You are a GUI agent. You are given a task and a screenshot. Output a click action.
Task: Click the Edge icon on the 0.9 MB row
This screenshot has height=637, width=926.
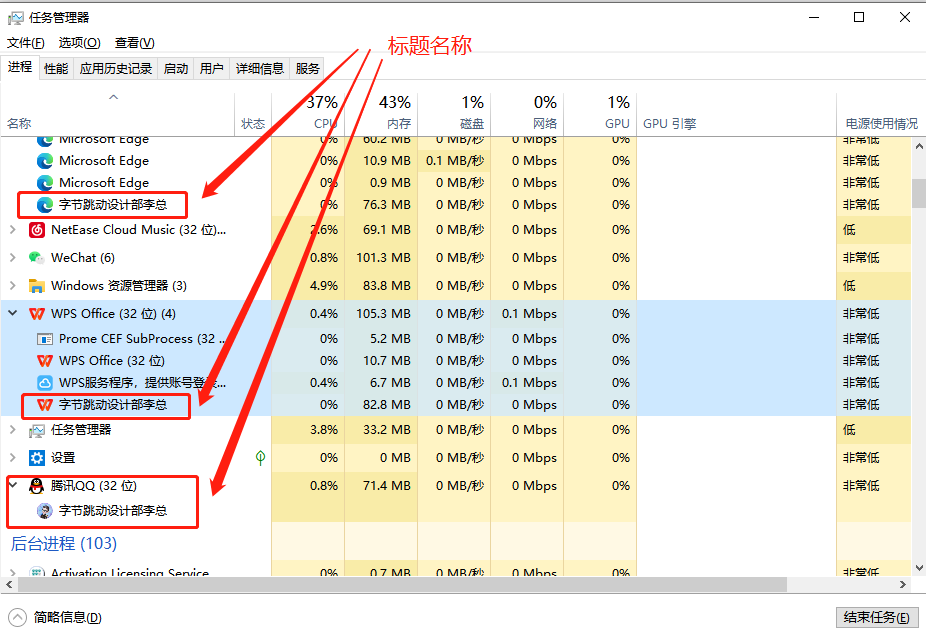click(x=45, y=182)
